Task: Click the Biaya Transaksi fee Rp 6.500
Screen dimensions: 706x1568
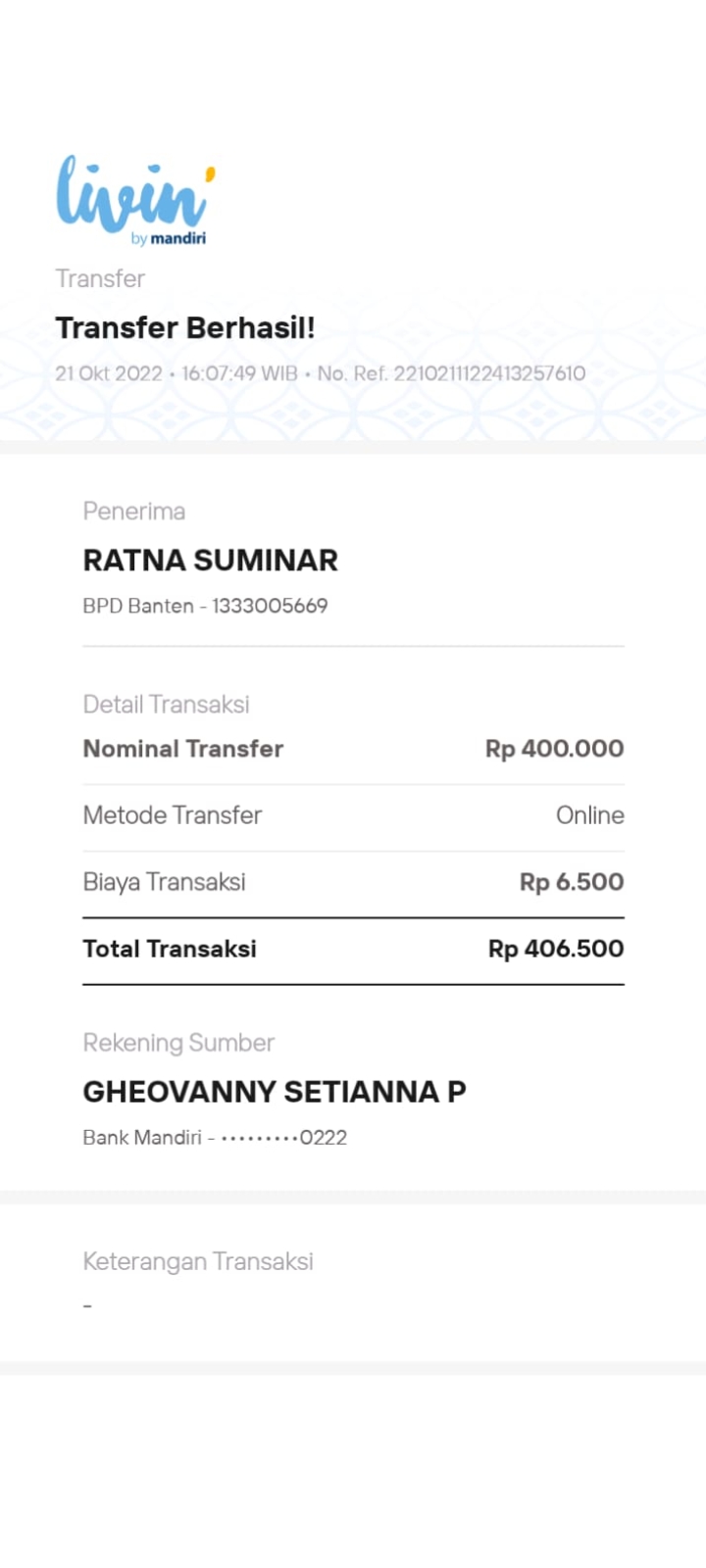Action: click(571, 881)
